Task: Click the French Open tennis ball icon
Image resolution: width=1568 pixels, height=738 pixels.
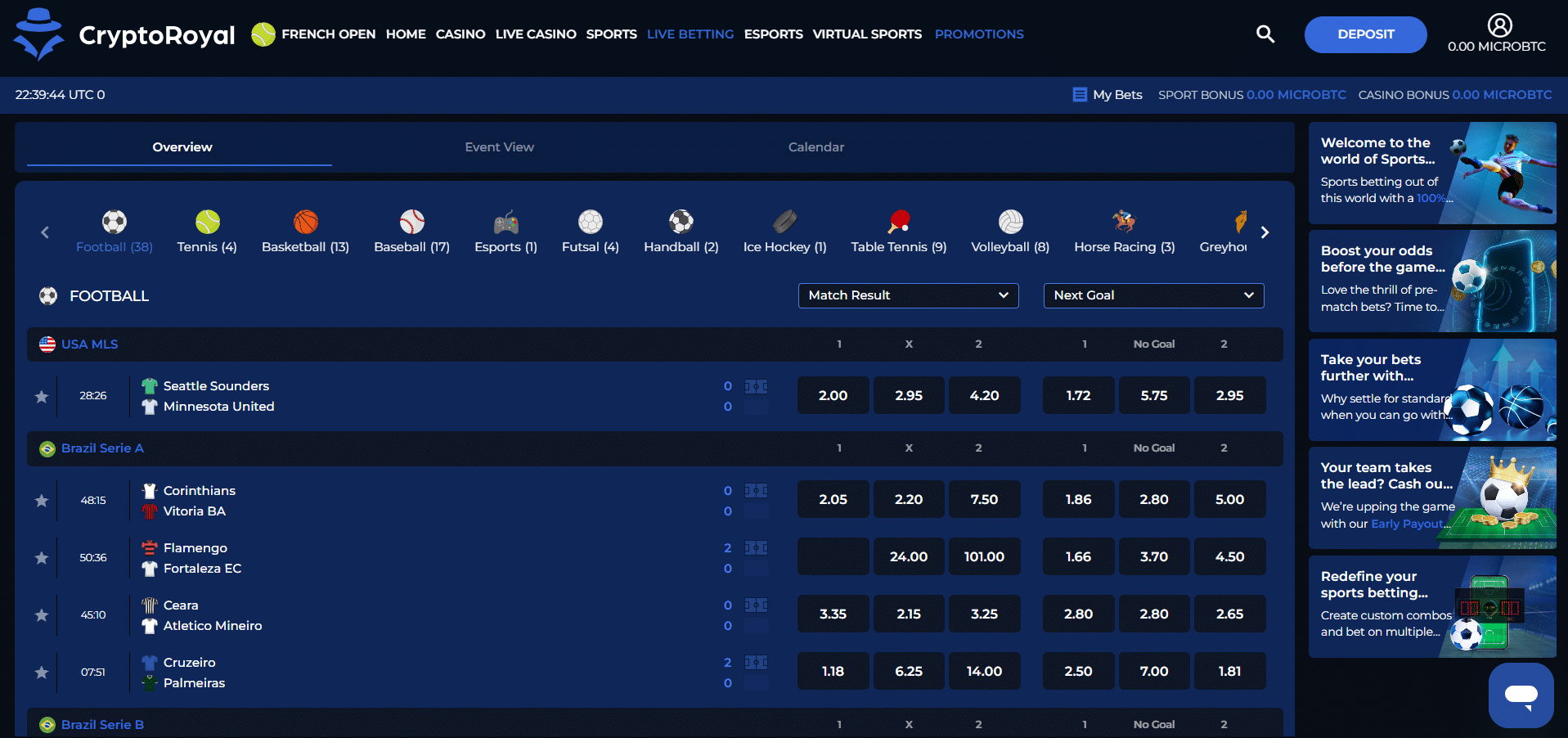Action: [263, 34]
